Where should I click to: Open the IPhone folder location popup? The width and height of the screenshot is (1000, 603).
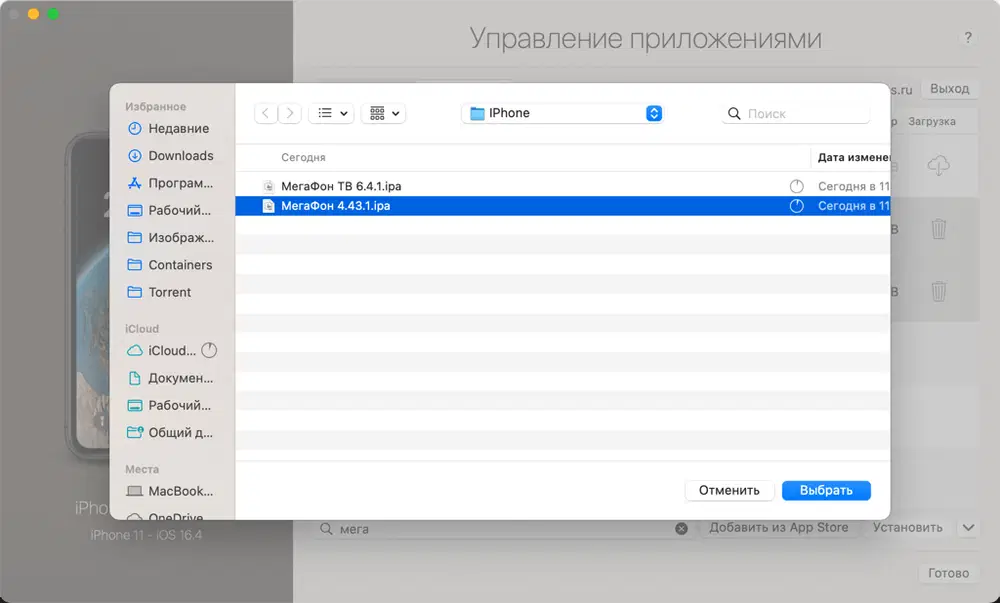[x=562, y=113]
